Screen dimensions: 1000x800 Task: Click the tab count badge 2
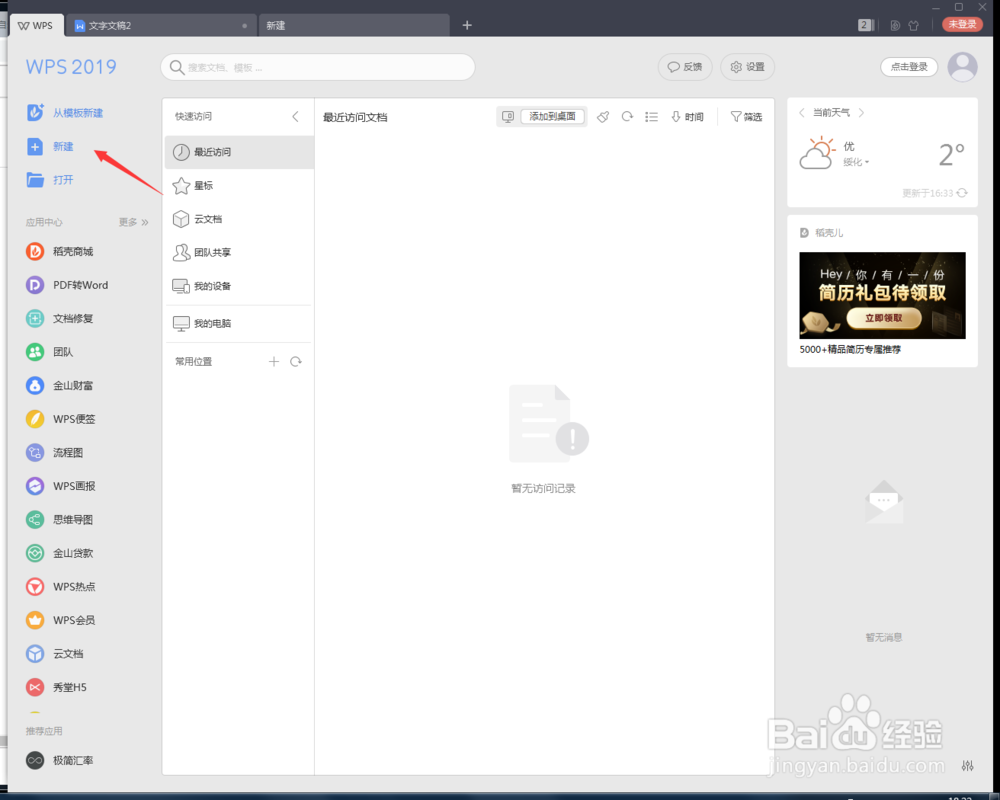point(865,26)
